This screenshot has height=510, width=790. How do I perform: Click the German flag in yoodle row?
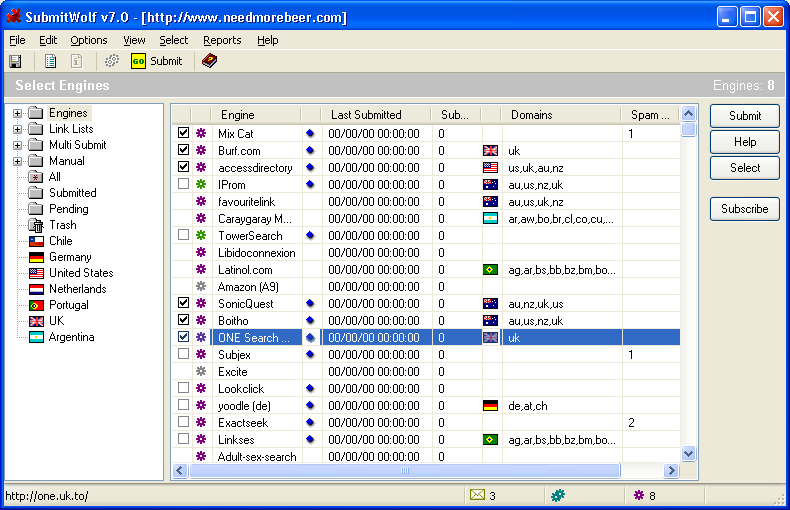[x=490, y=406]
